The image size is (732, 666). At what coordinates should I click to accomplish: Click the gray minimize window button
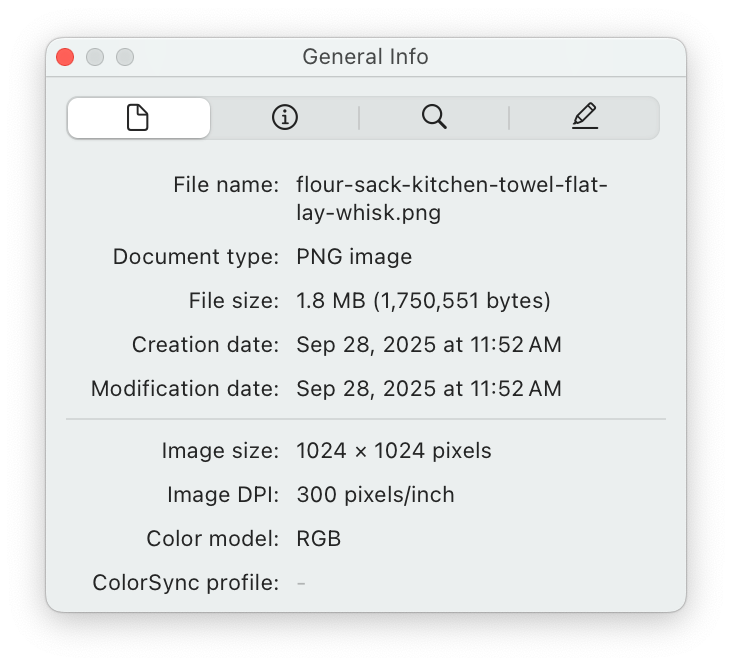tap(95, 57)
